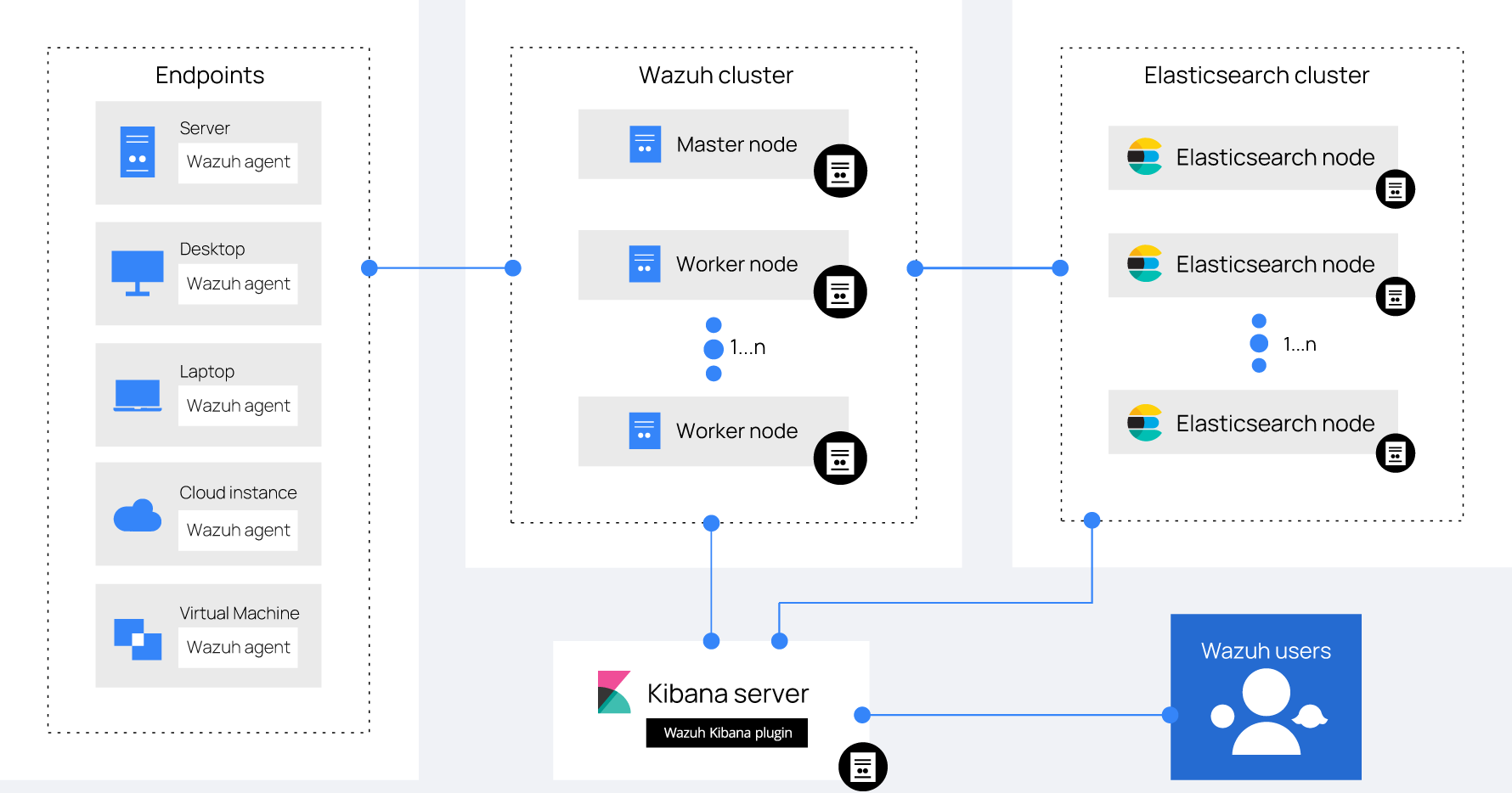This screenshot has height=793, width=1512.
Task: Click the top Elasticsearch node logo
Action: click(1144, 157)
